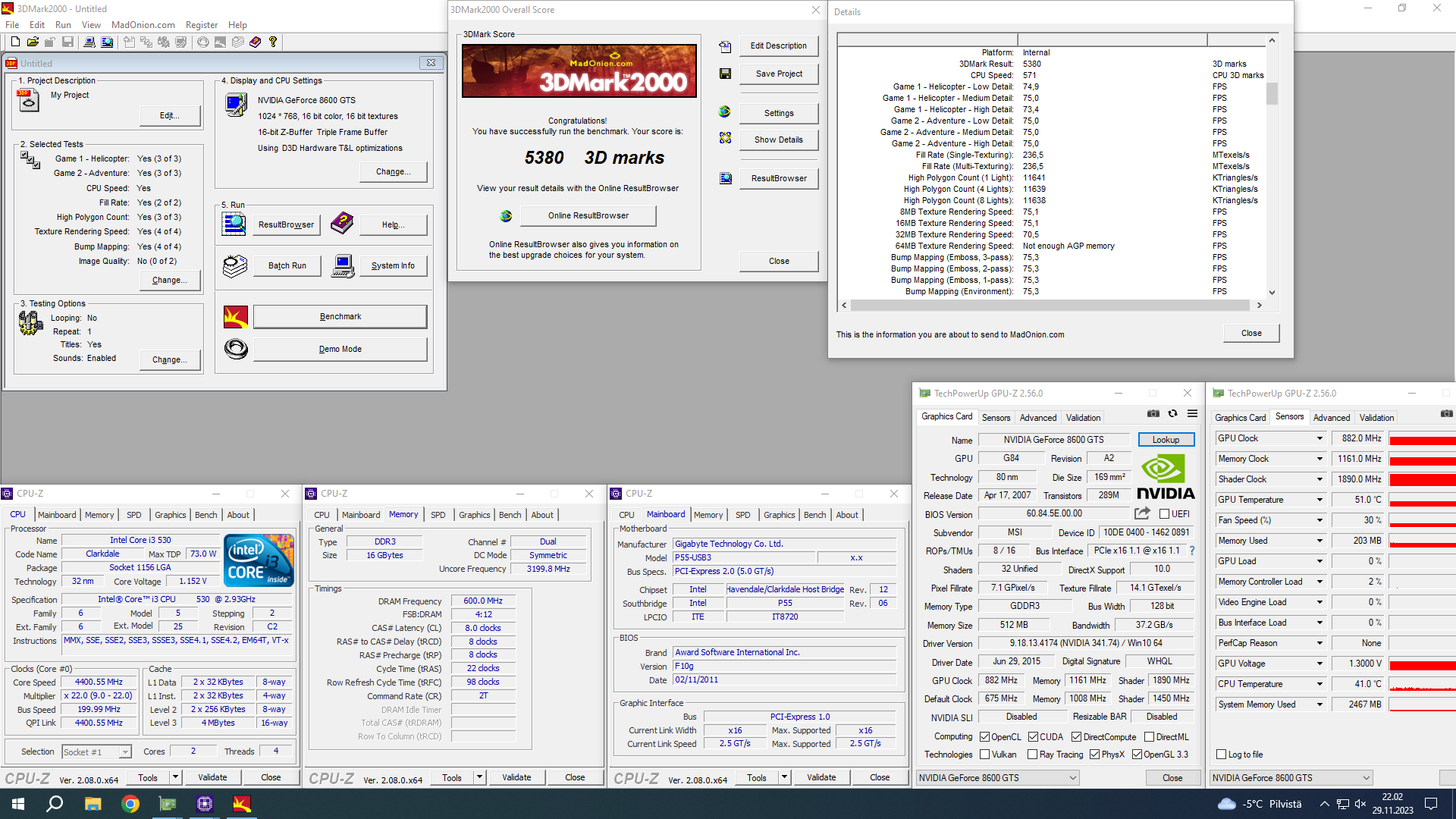This screenshot has width=1456, height=819.
Task: Open the GPU selector in the Sensors window
Action: coord(1291,778)
